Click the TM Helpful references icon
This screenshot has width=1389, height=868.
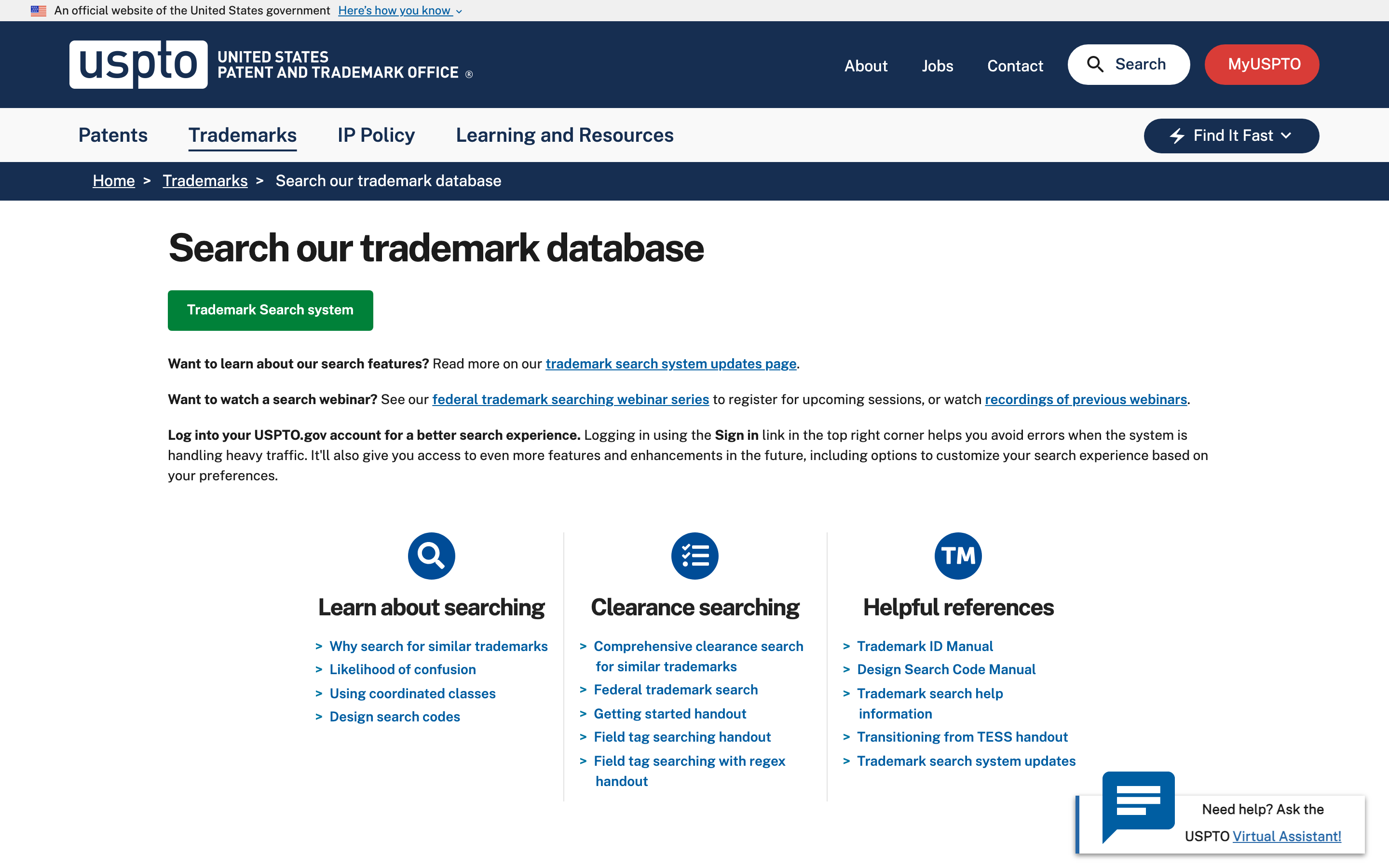pyautogui.click(x=958, y=556)
